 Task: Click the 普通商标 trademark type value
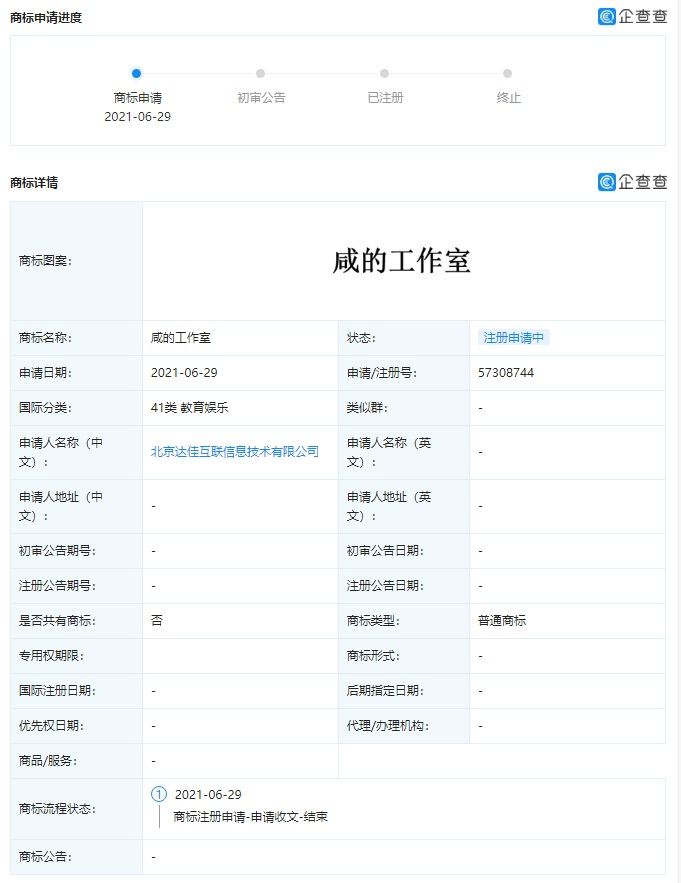[502, 621]
